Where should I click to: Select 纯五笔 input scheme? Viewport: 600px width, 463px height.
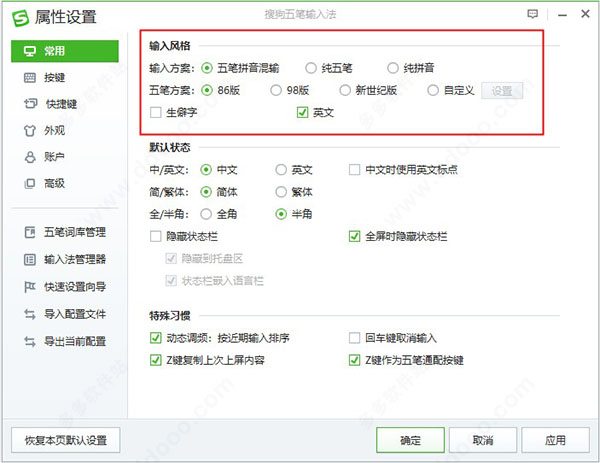coord(311,68)
